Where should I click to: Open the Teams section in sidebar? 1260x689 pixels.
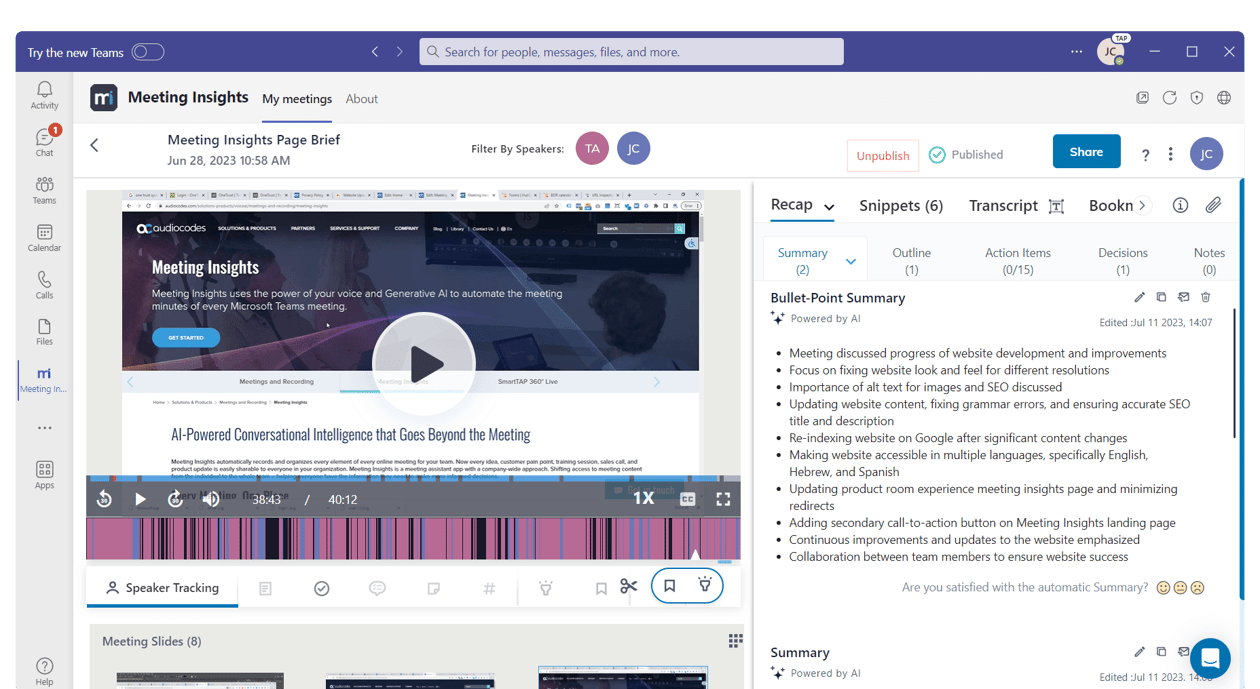pyautogui.click(x=44, y=190)
